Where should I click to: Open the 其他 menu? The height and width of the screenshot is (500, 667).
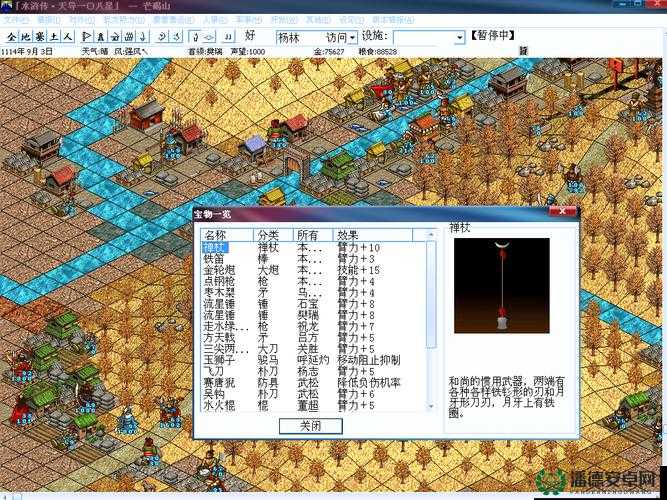point(317,20)
